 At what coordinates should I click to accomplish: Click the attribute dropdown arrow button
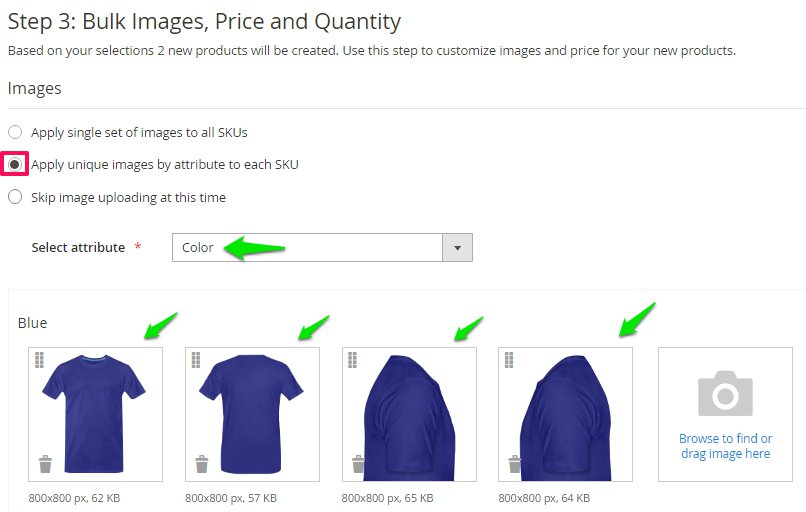tap(458, 248)
